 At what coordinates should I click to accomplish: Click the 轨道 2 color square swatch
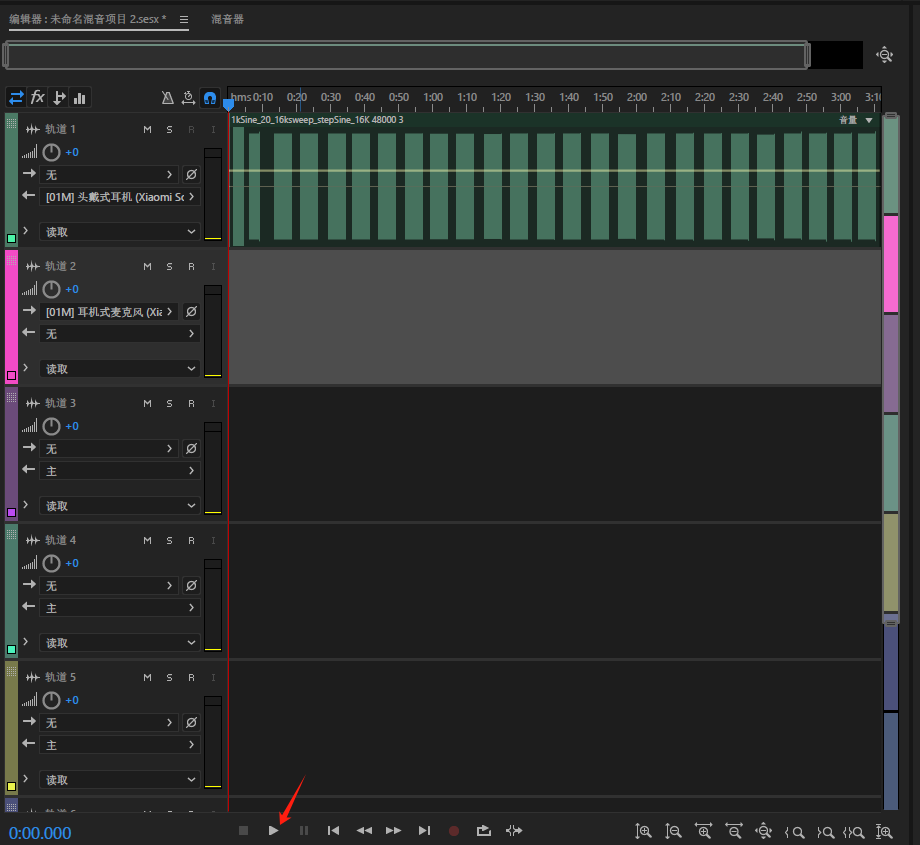click(x=11, y=376)
